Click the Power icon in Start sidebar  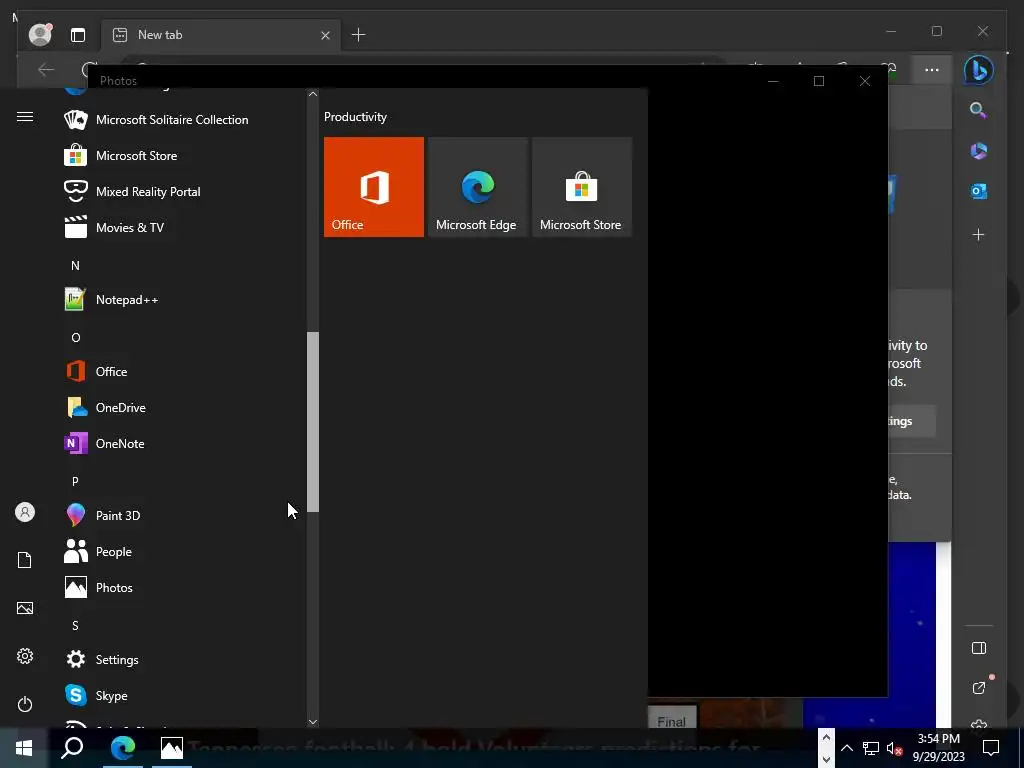(25, 704)
